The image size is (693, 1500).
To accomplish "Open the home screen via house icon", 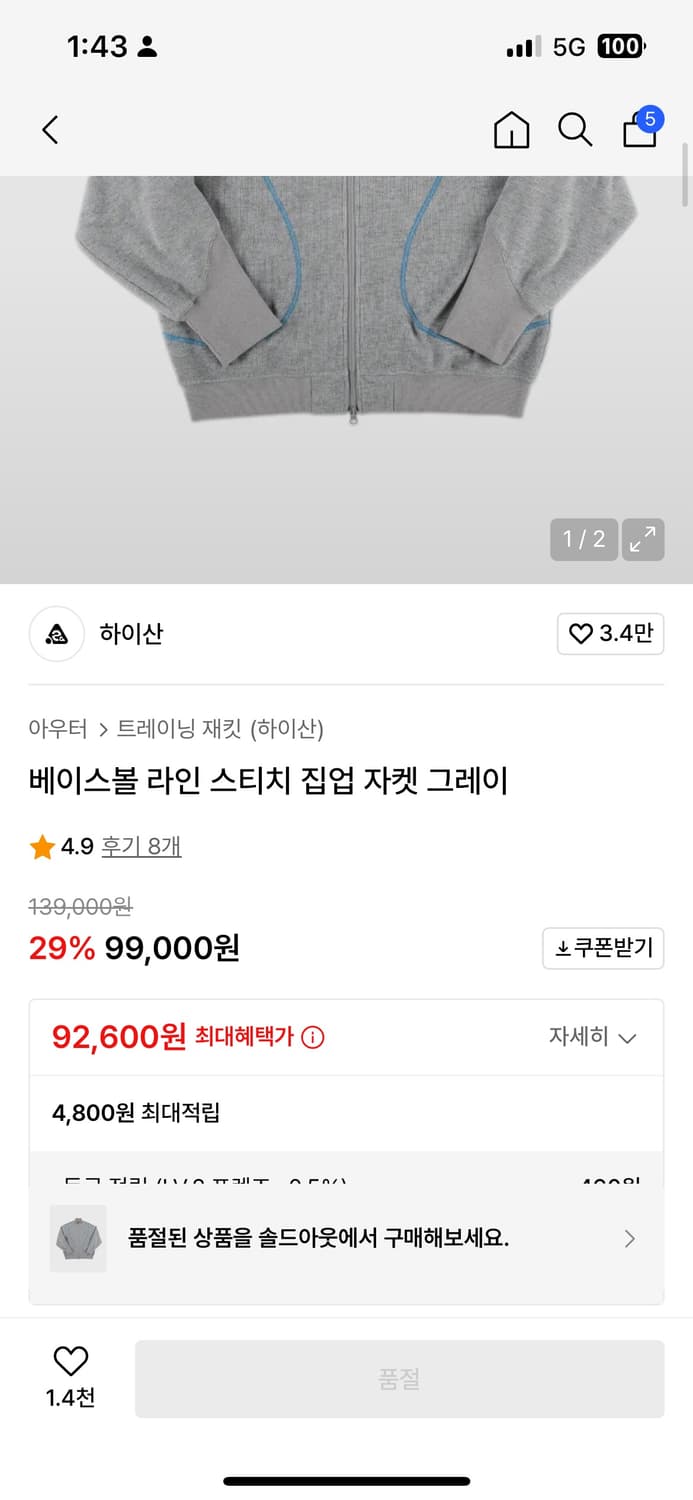I will (511, 129).
